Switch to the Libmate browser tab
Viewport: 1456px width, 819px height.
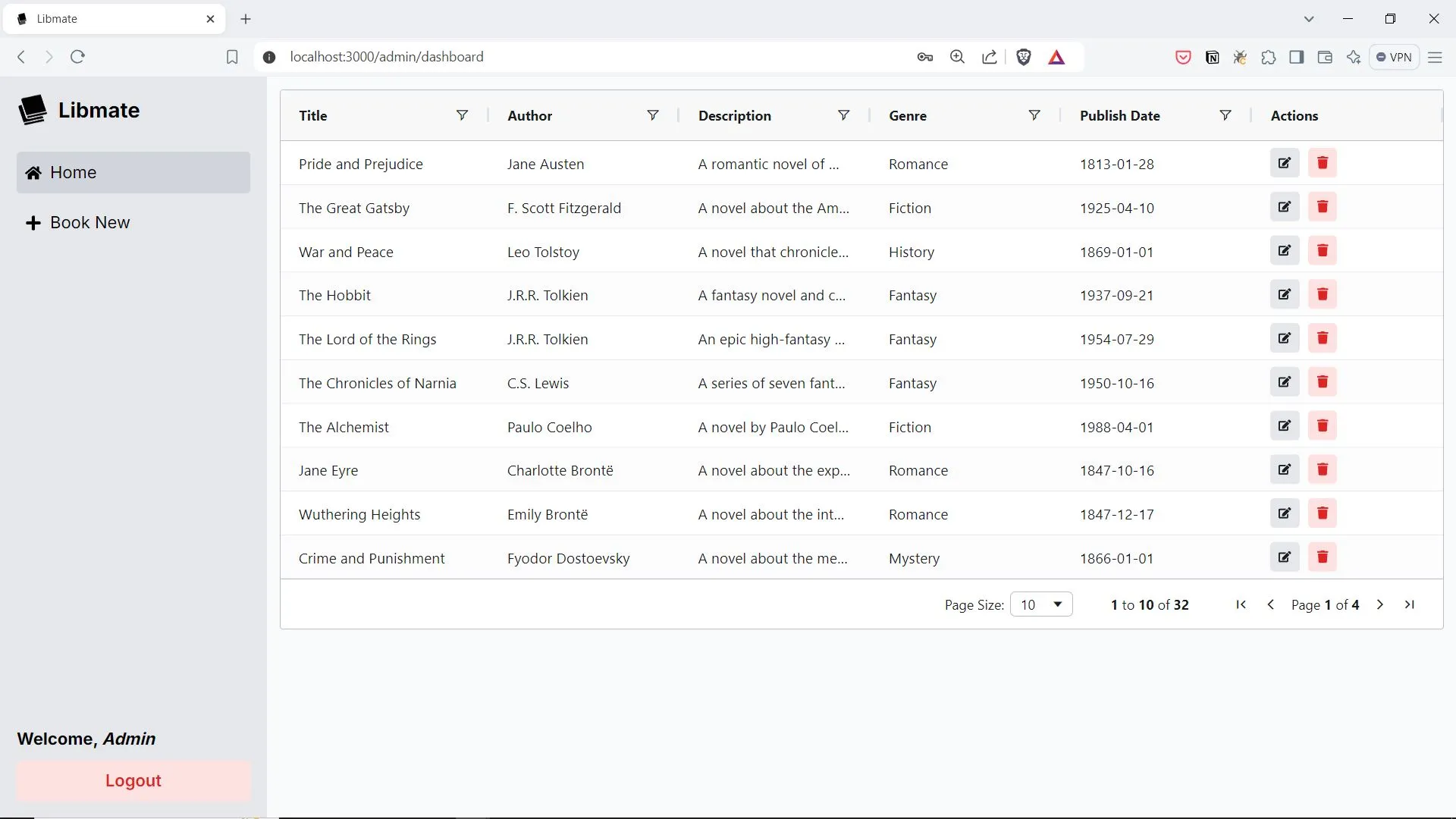pos(114,19)
